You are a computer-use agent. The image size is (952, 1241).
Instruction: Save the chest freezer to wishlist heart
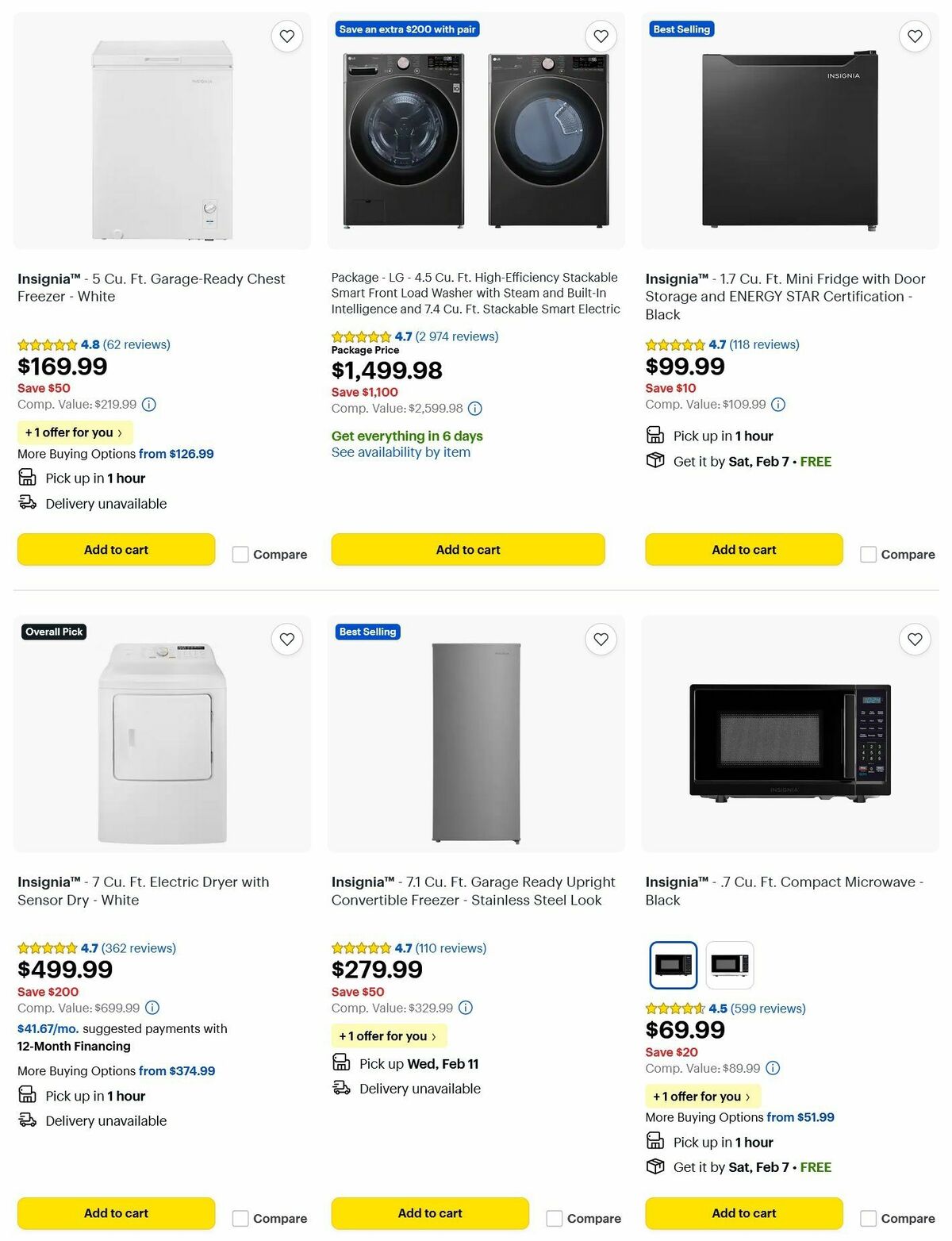click(x=286, y=36)
